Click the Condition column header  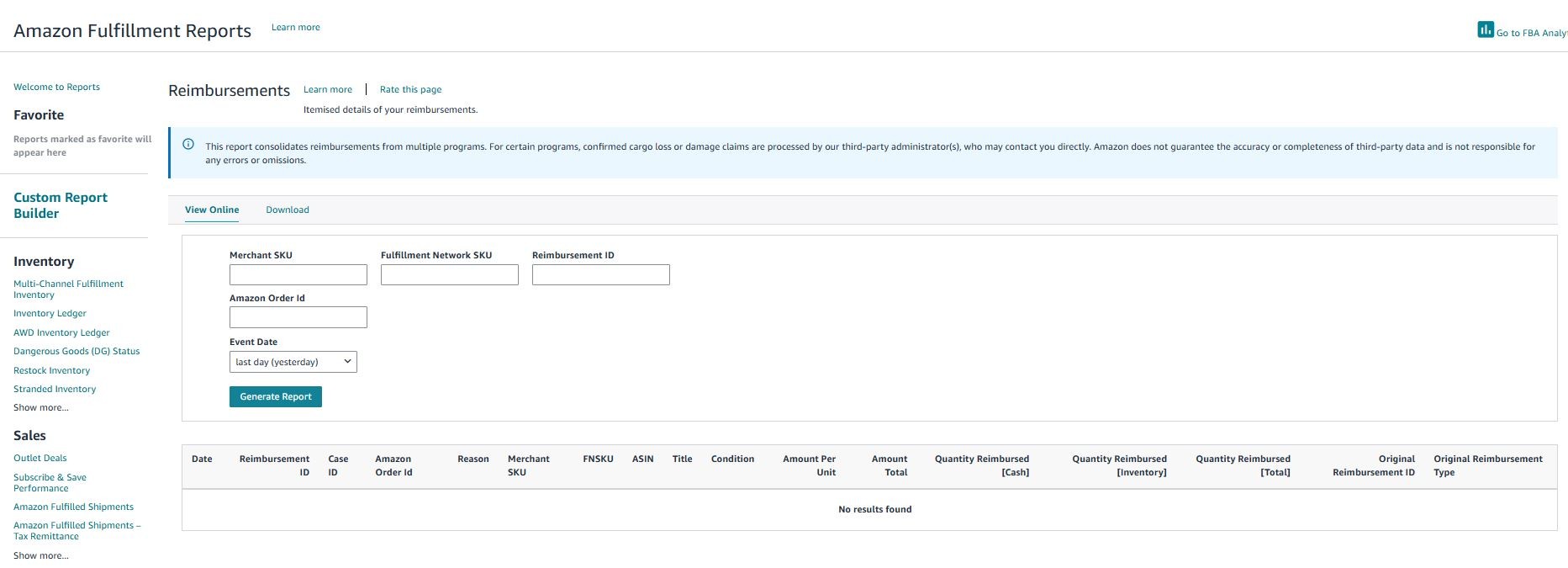(x=732, y=459)
